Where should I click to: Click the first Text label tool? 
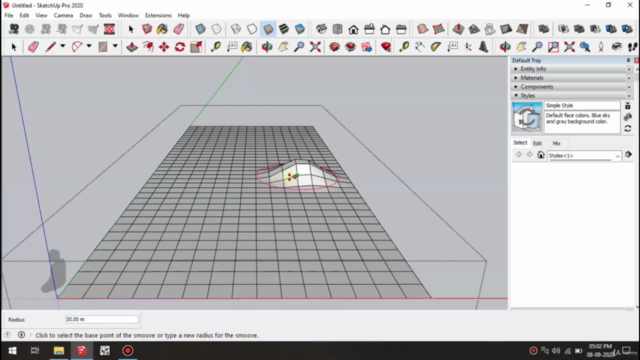[x=232, y=47]
